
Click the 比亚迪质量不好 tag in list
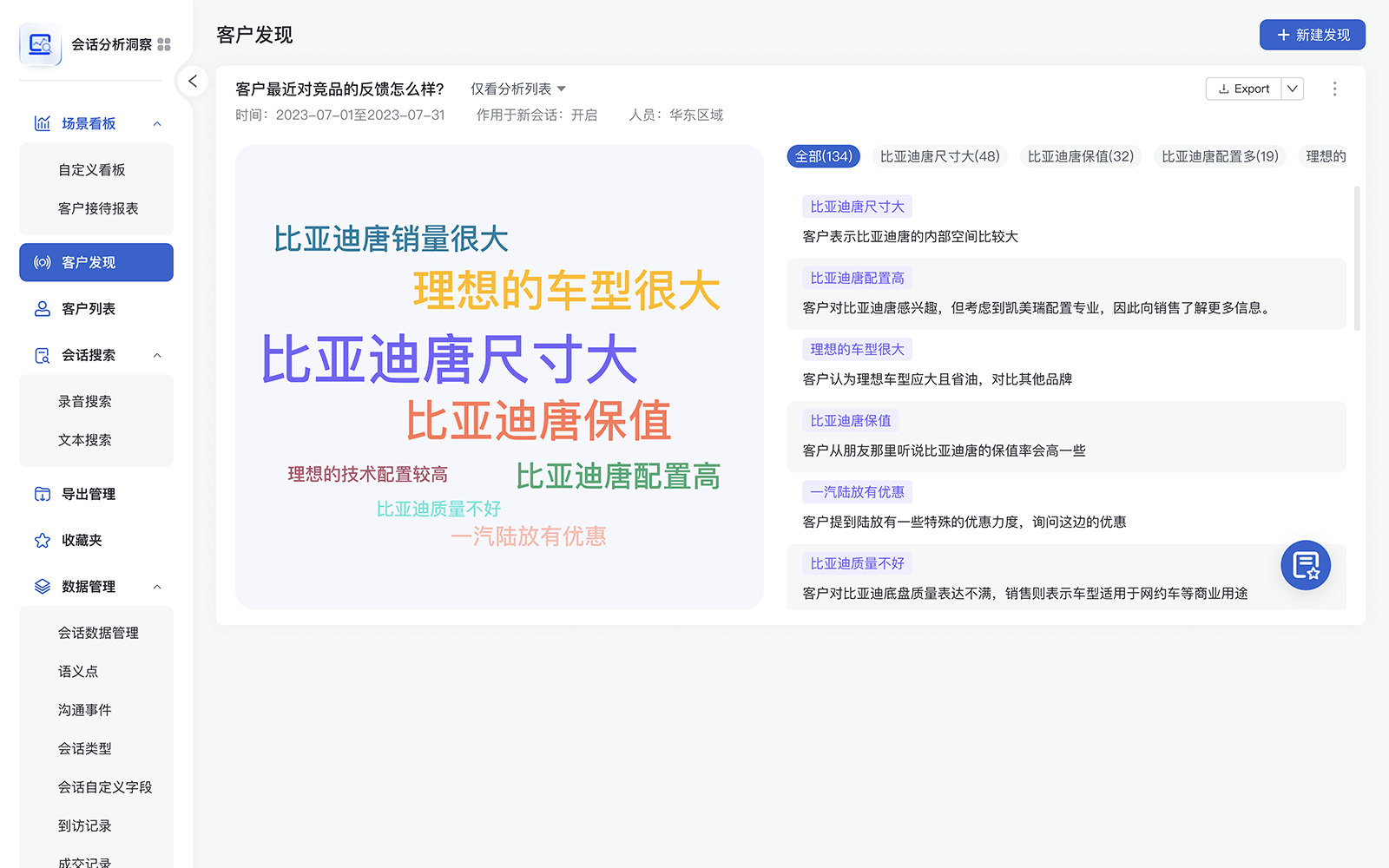coord(857,563)
